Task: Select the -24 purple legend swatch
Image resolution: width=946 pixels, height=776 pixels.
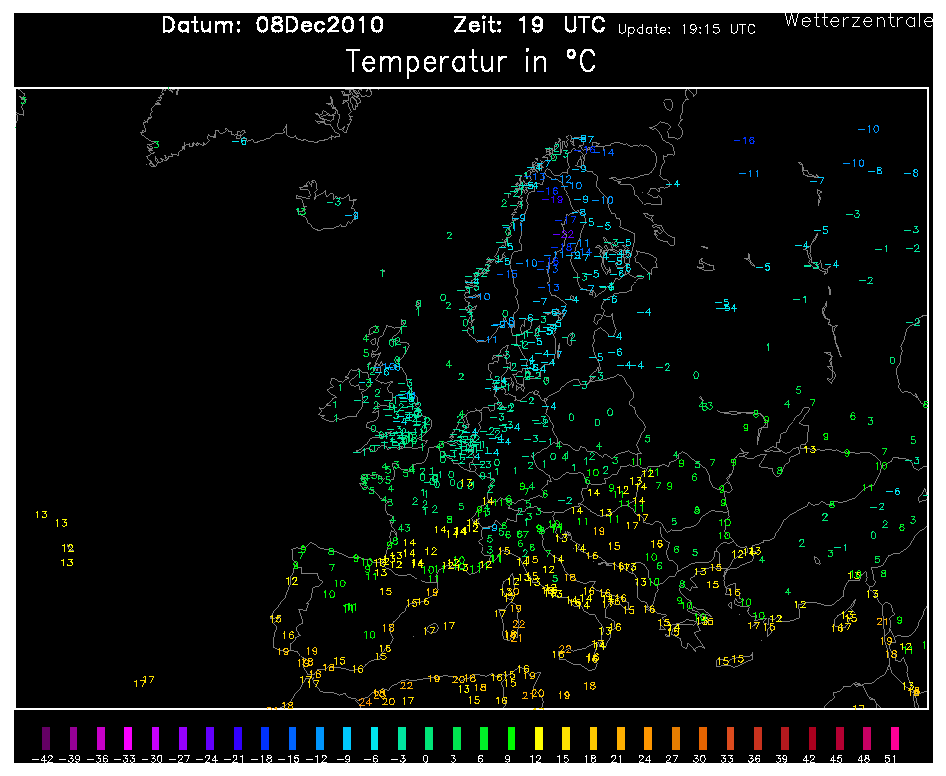Action: [x=210, y=739]
